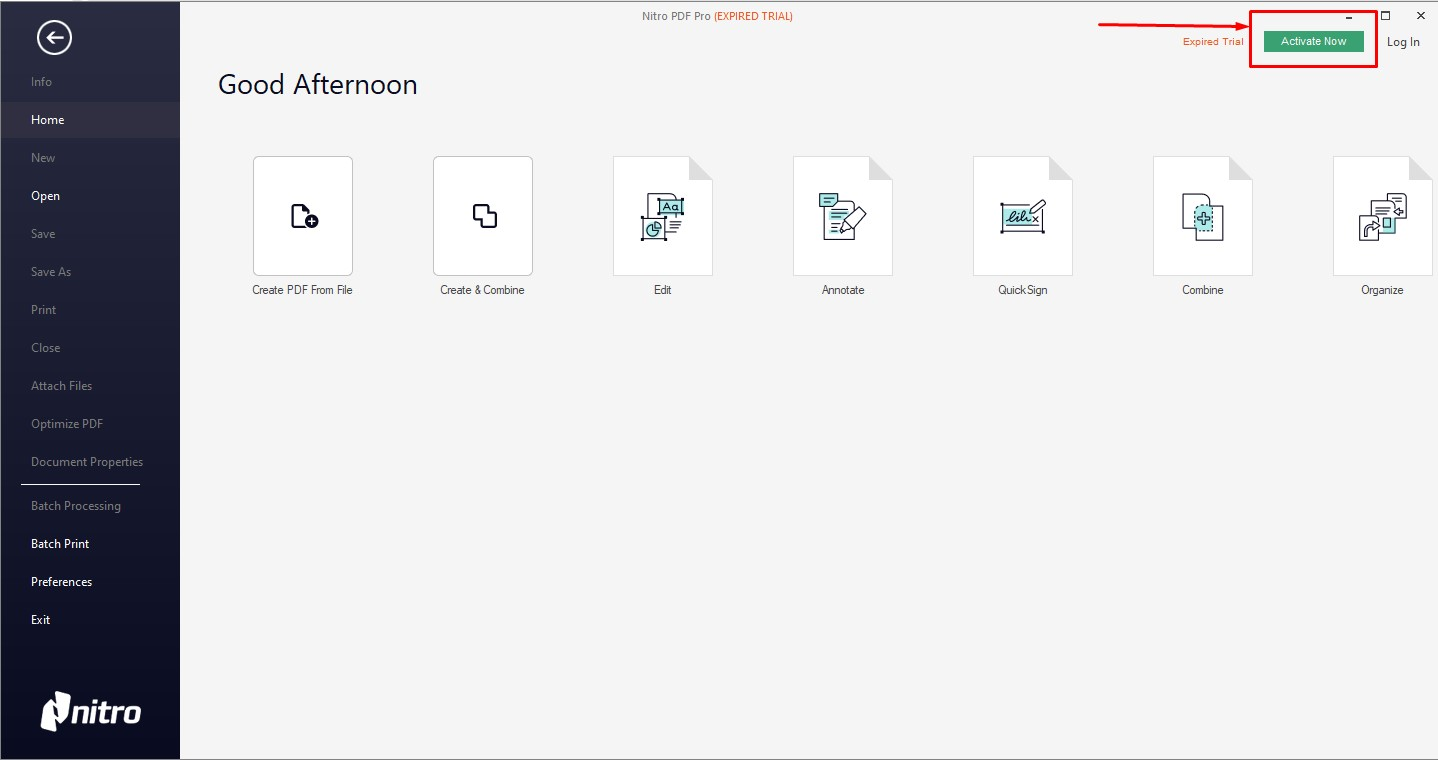Click the Expired Trial label

pyautogui.click(x=1213, y=42)
